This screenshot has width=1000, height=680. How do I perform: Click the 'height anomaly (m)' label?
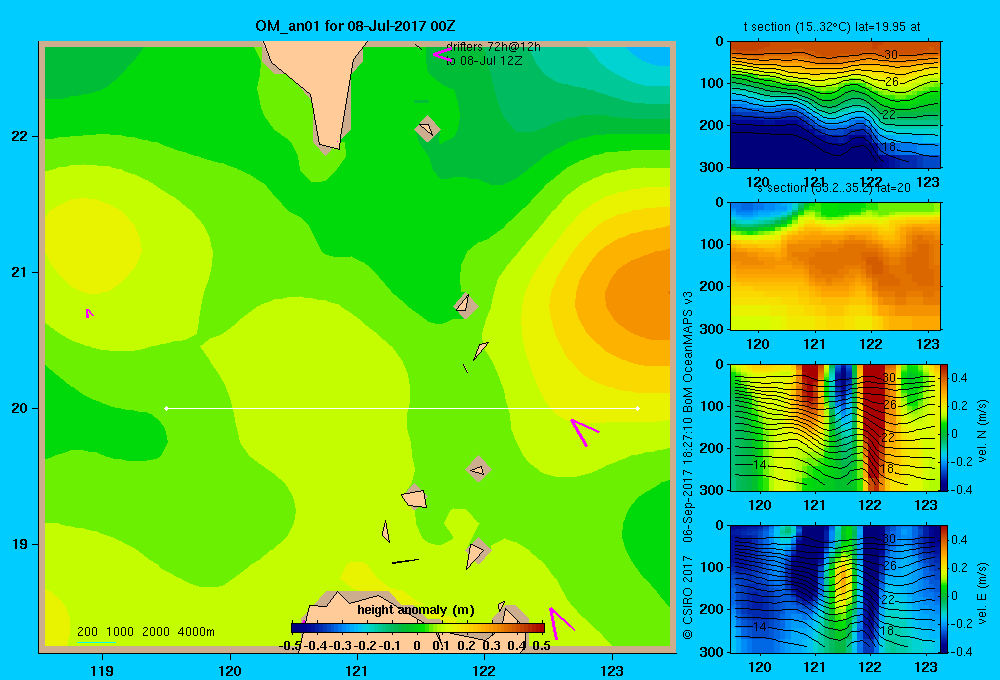[416, 610]
